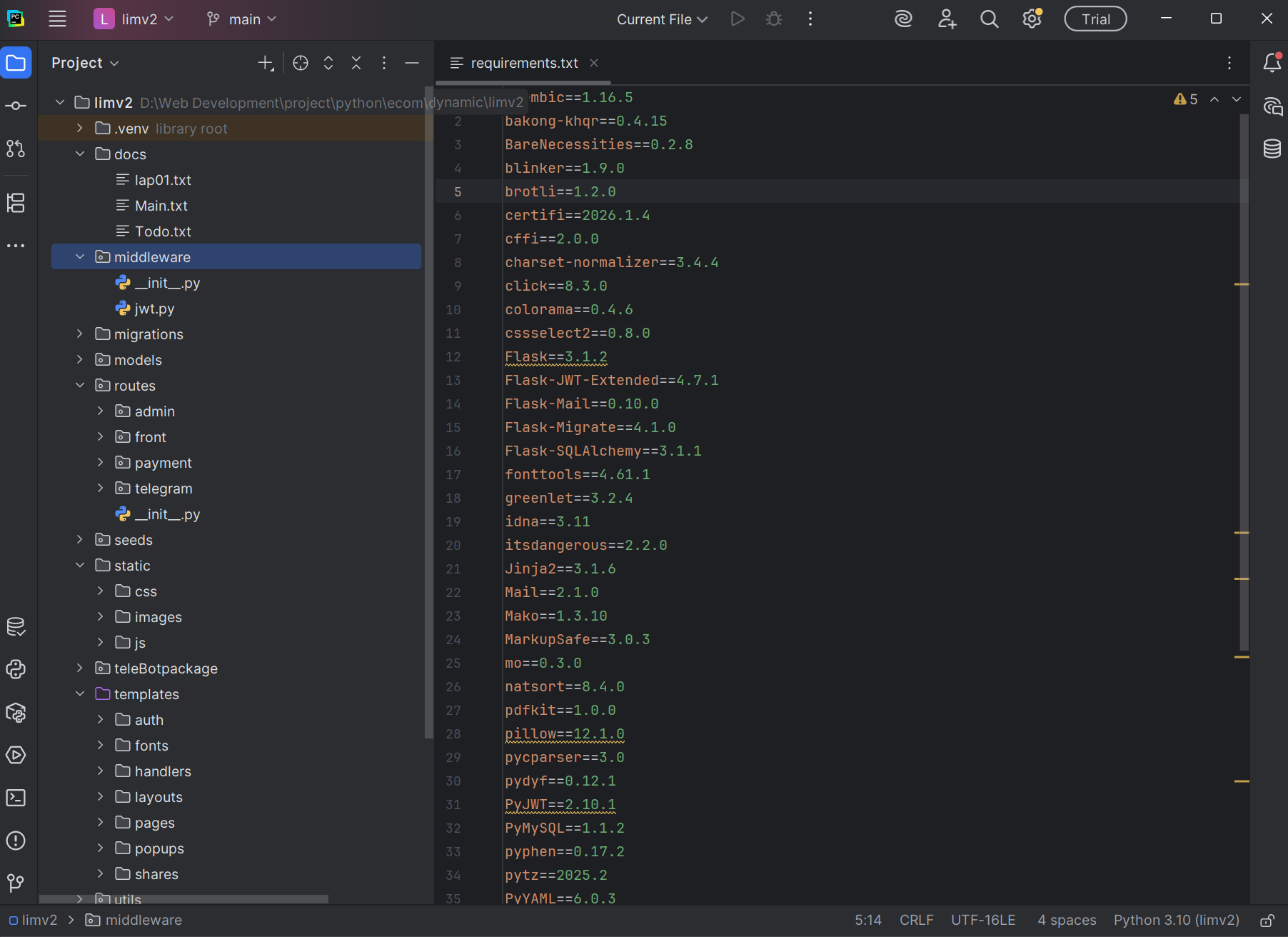
Task: Click the Trial license button
Action: click(1096, 19)
